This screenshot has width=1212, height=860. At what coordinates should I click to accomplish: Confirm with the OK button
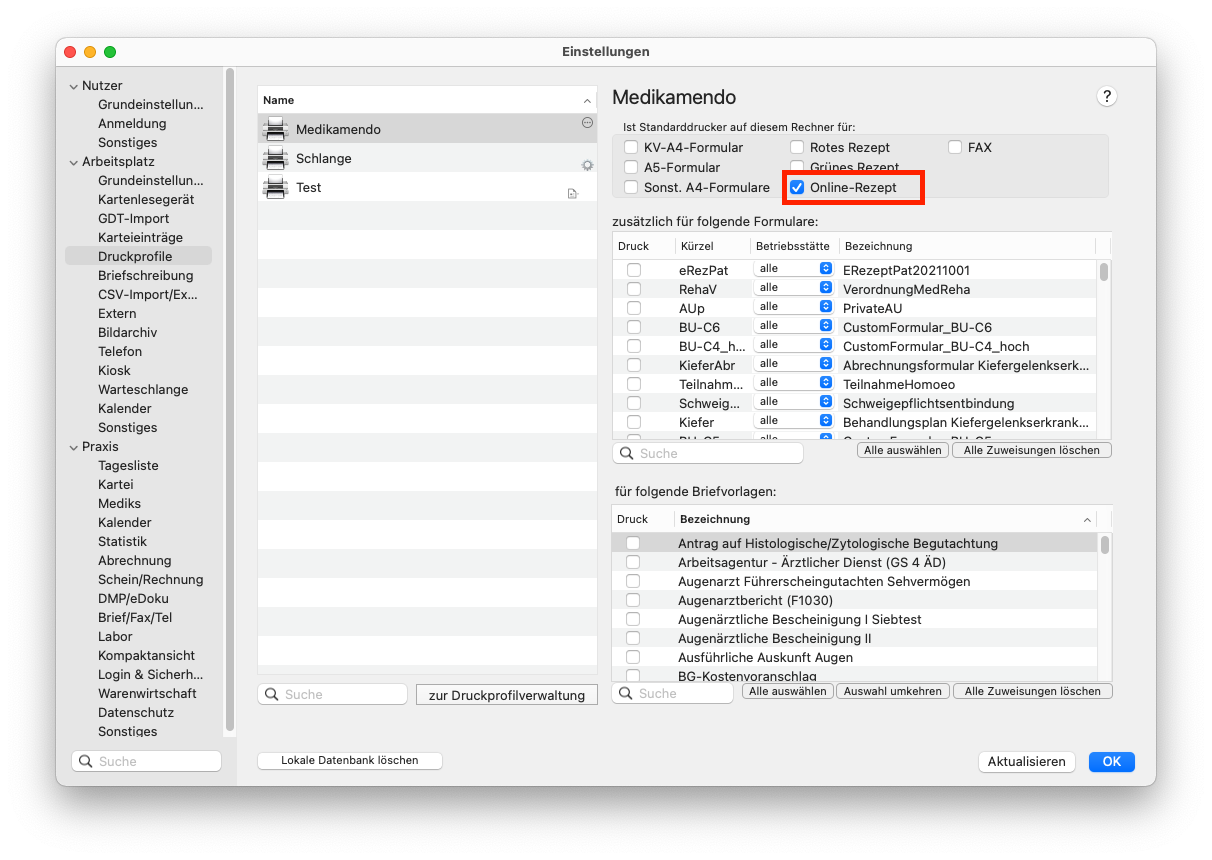click(1112, 761)
